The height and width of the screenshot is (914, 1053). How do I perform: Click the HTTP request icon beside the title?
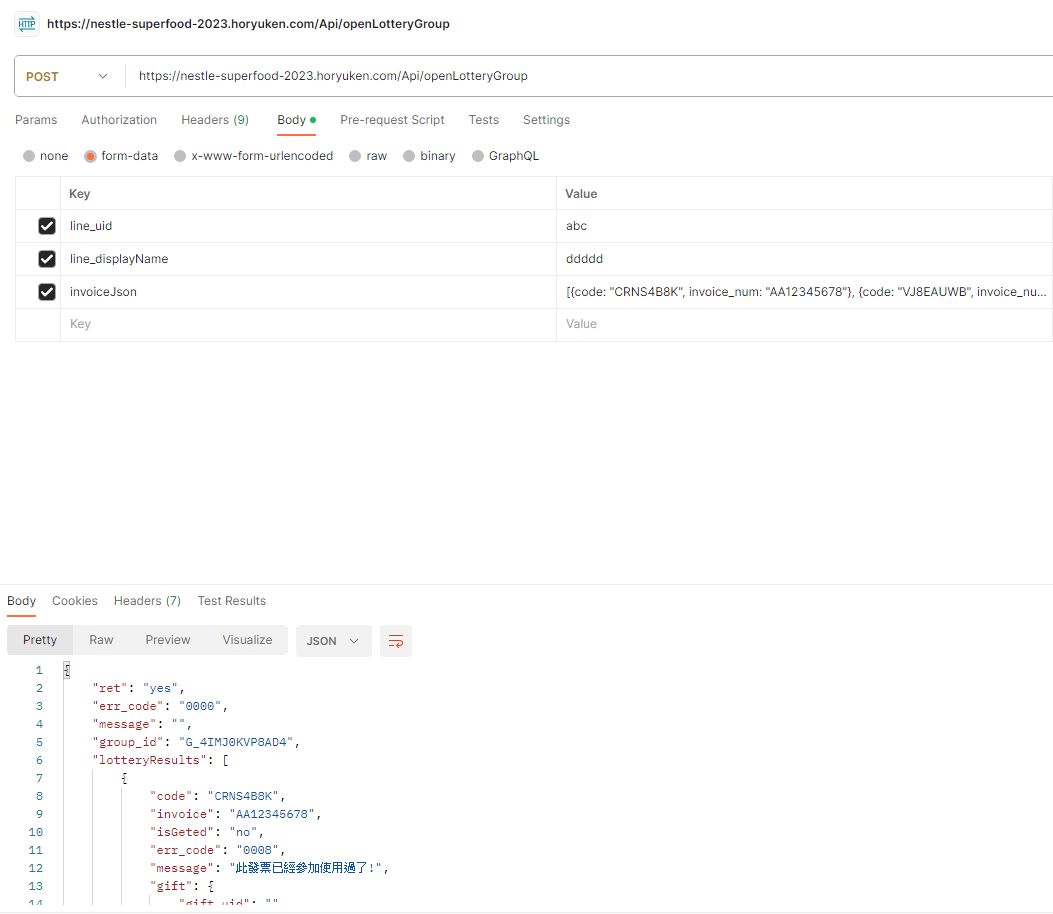pyautogui.click(x=27, y=24)
